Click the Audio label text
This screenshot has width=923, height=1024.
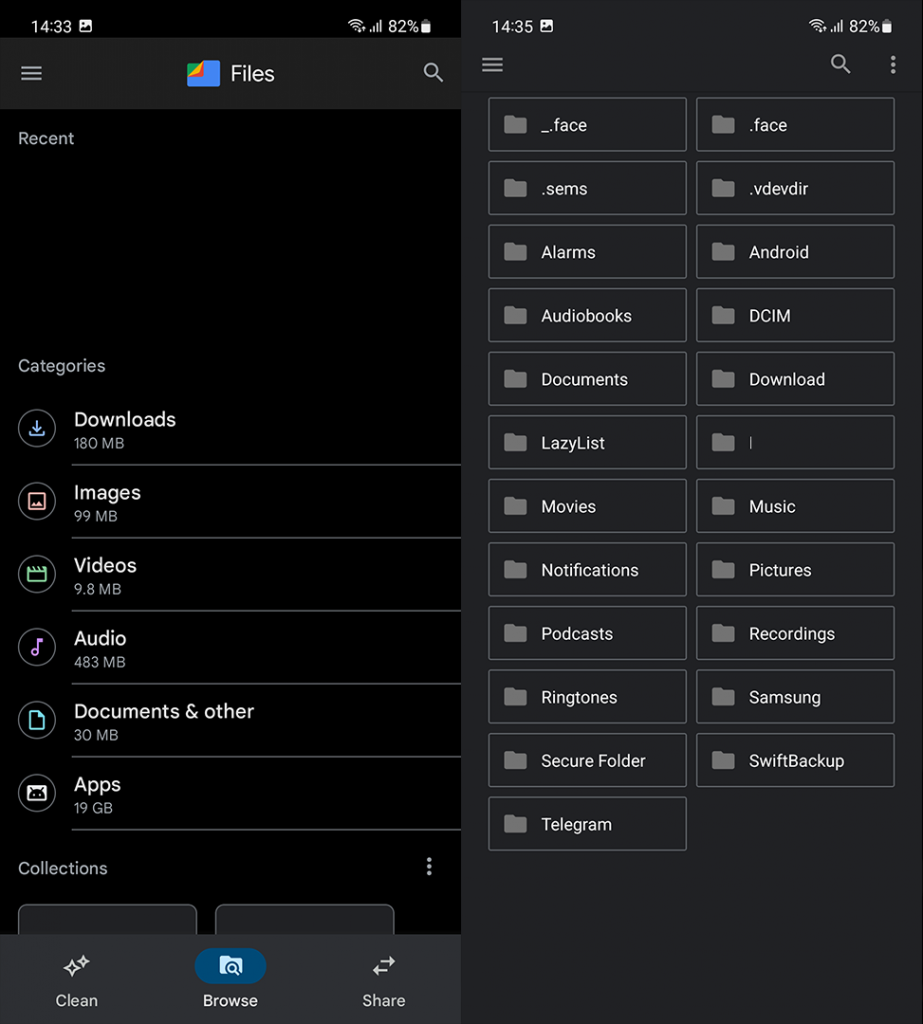coord(100,638)
